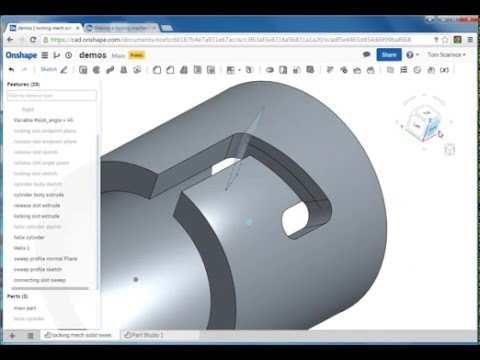Select the Revolve tool icon
This screenshot has width=480, height=360.
(96, 70)
